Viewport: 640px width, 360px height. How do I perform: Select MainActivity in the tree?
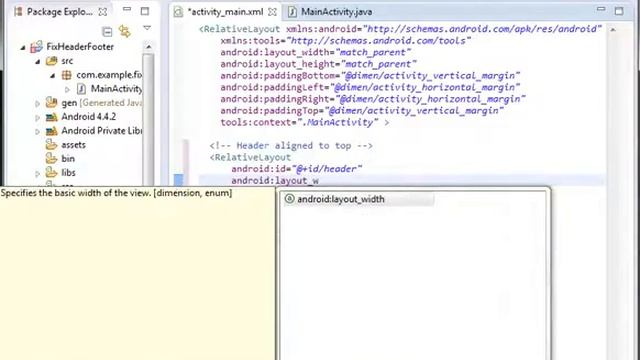tap(116, 89)
